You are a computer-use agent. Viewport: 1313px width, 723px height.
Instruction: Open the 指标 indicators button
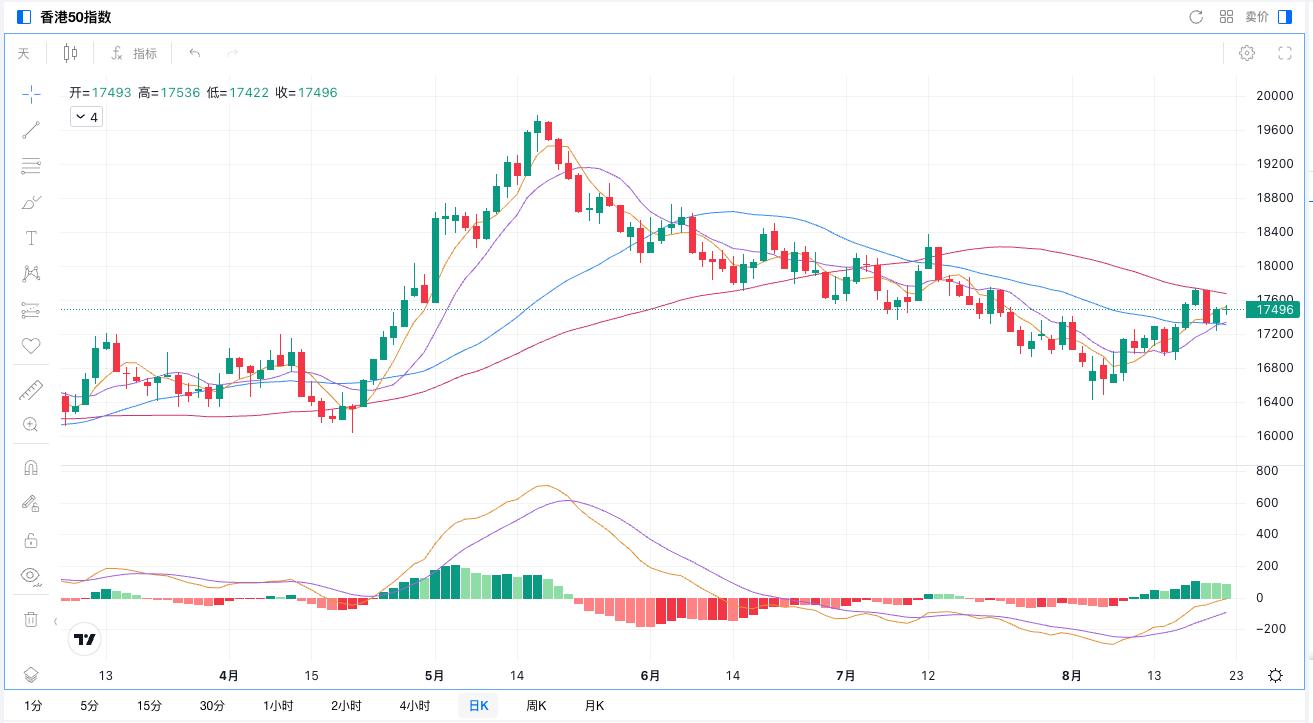pyautogui.click(x=134, y=54)
